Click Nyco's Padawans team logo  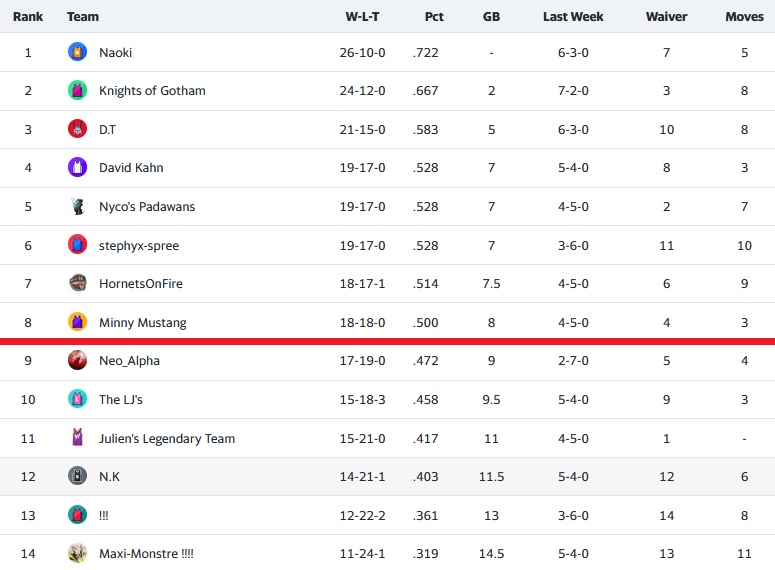(x=77, y=207)
